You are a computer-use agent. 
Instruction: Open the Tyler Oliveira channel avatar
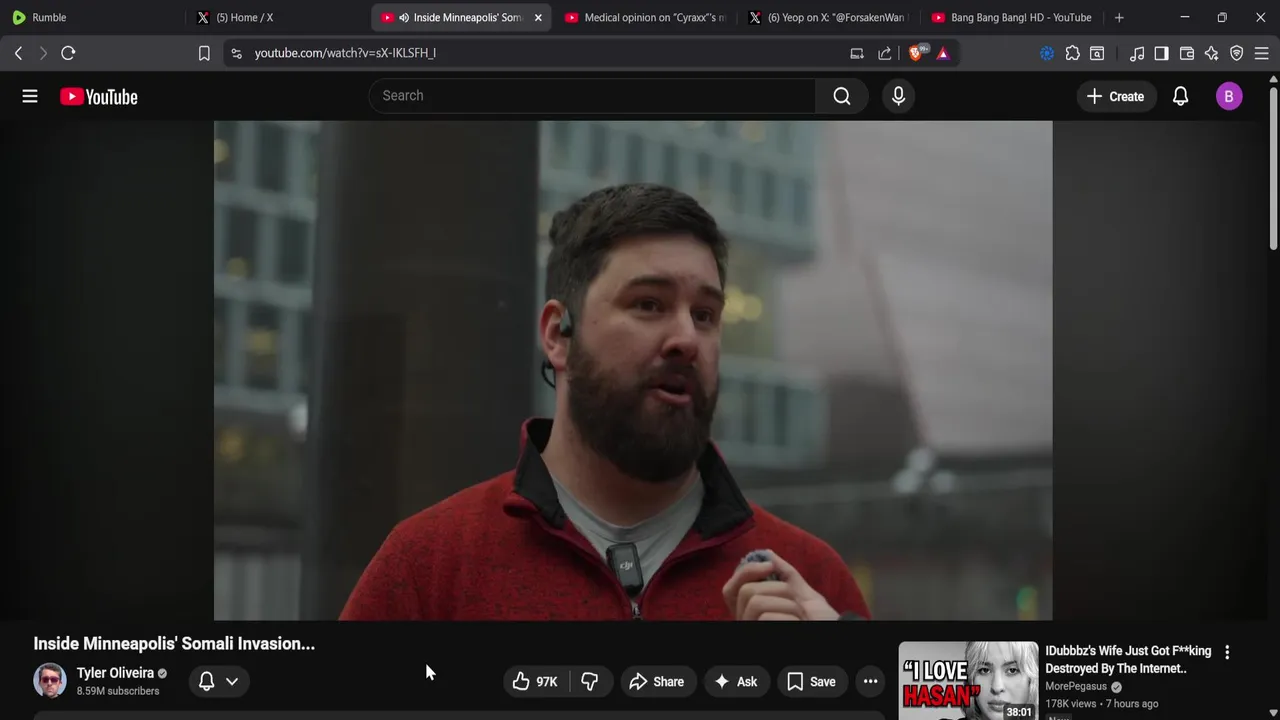50,681
